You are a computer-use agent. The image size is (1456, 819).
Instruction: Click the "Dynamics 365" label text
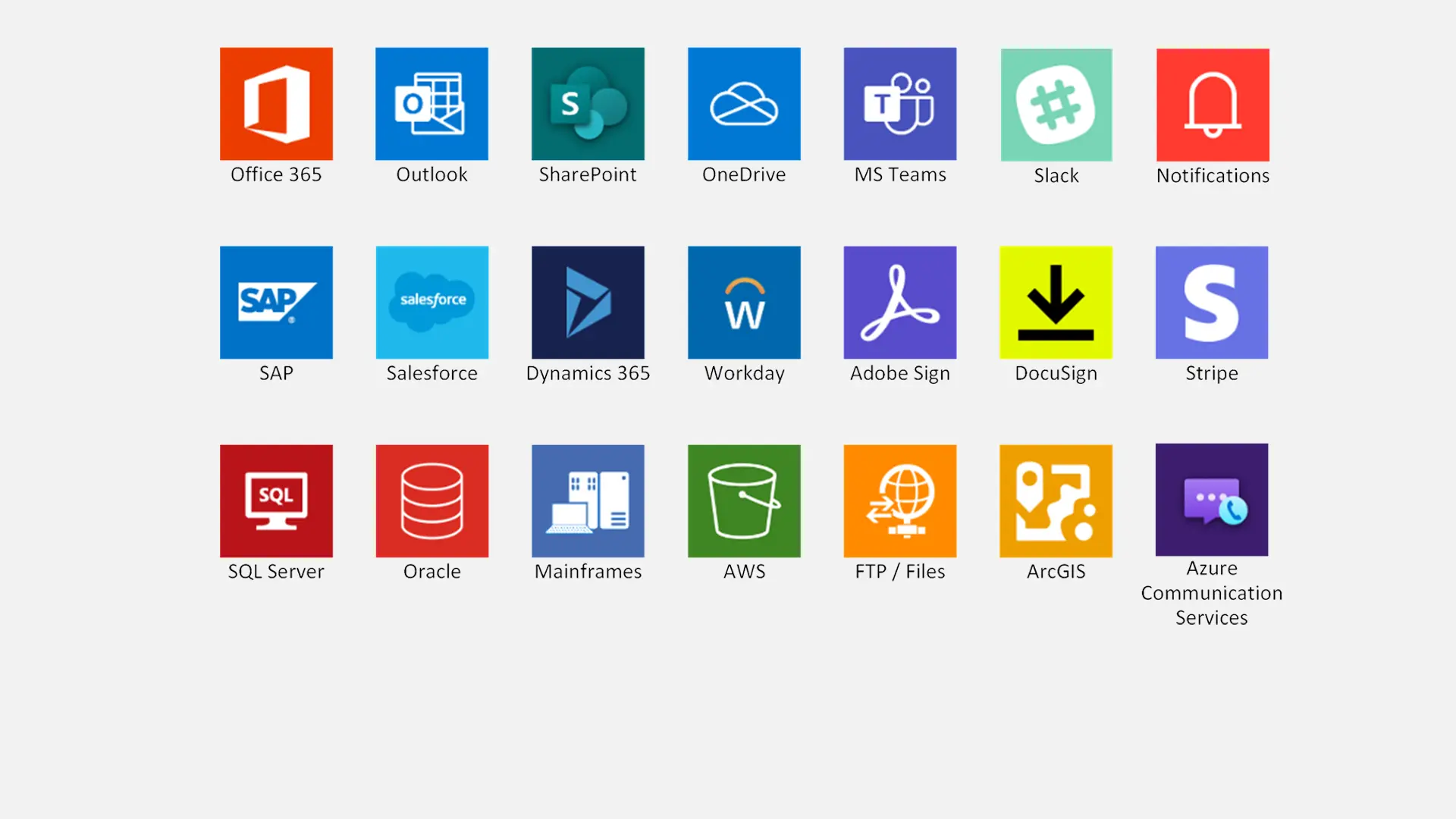coord(588,373)
